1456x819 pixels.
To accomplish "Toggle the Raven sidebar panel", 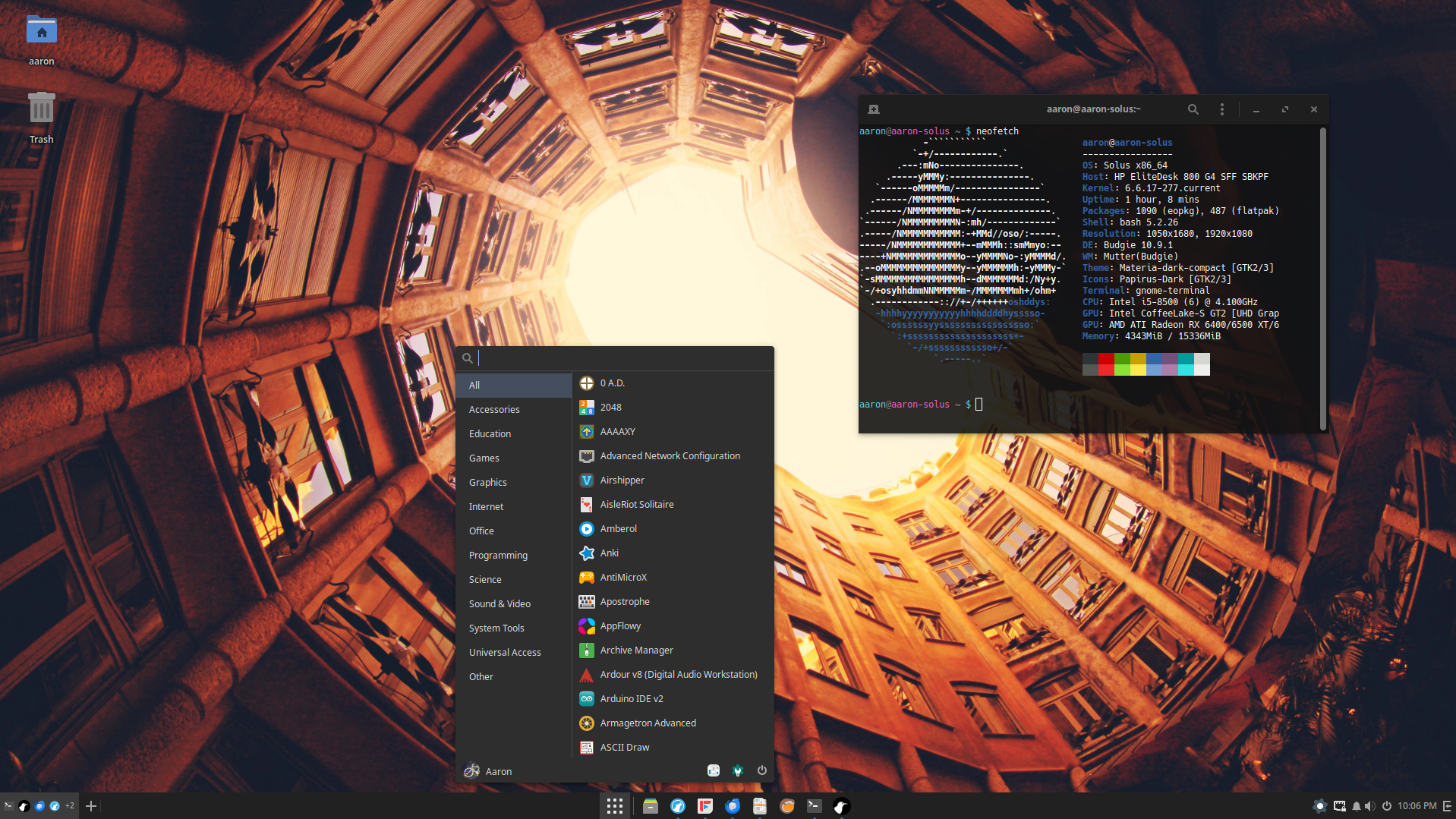I will (x=1448, y=806).
